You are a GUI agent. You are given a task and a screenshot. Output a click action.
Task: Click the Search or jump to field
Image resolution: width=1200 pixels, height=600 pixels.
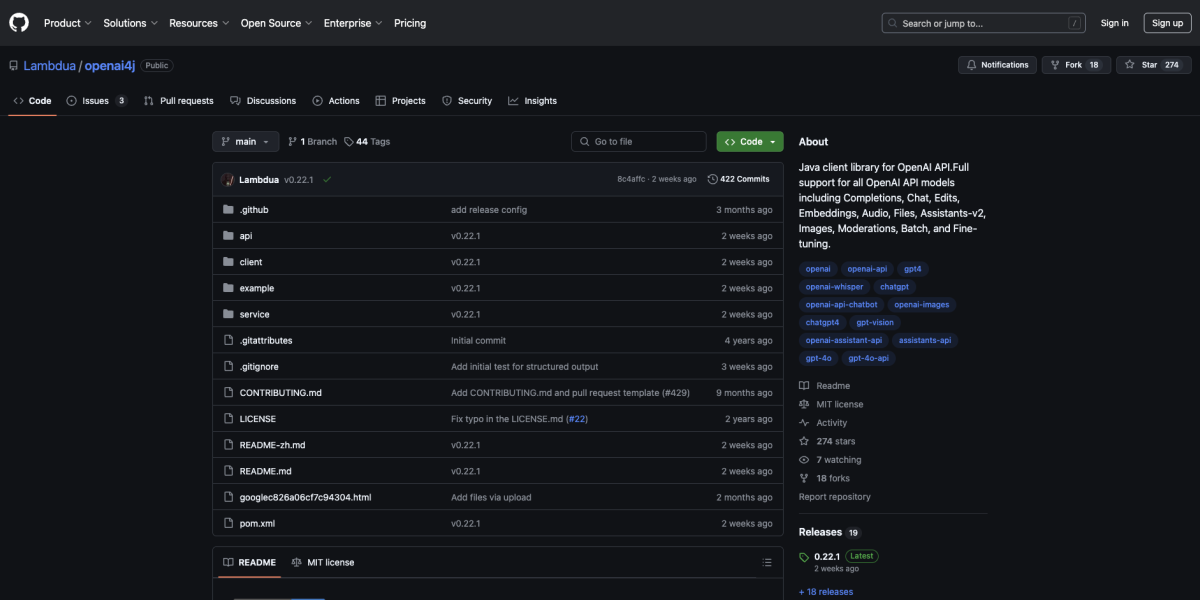tap(983, 22)
